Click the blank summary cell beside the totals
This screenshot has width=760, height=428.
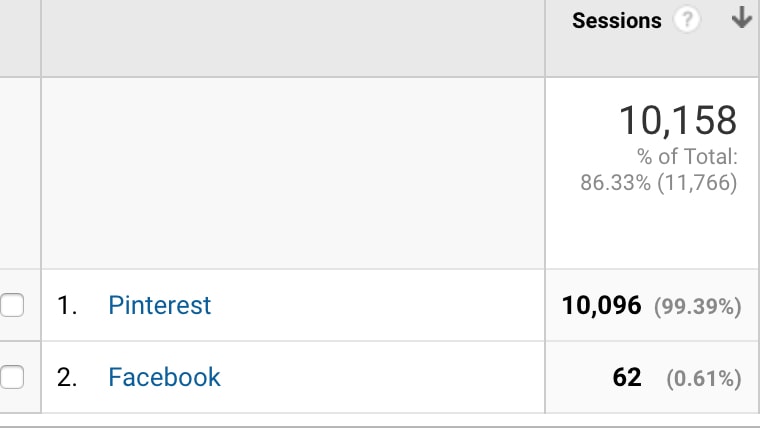(x=293, y=173)
